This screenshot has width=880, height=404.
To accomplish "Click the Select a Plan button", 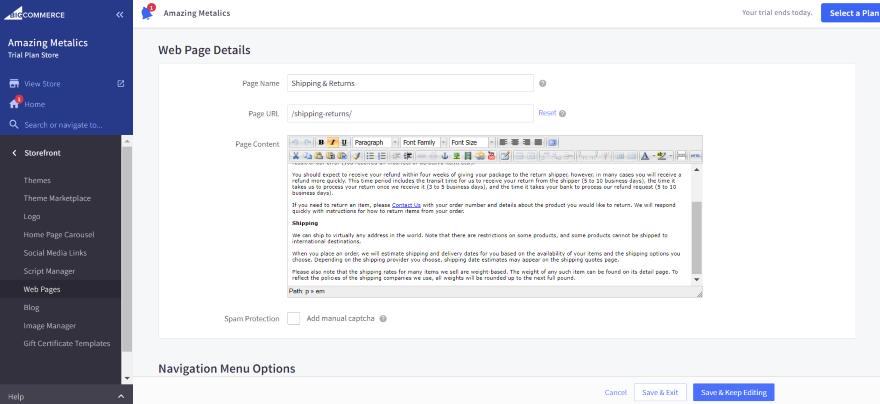I will 851,13.
